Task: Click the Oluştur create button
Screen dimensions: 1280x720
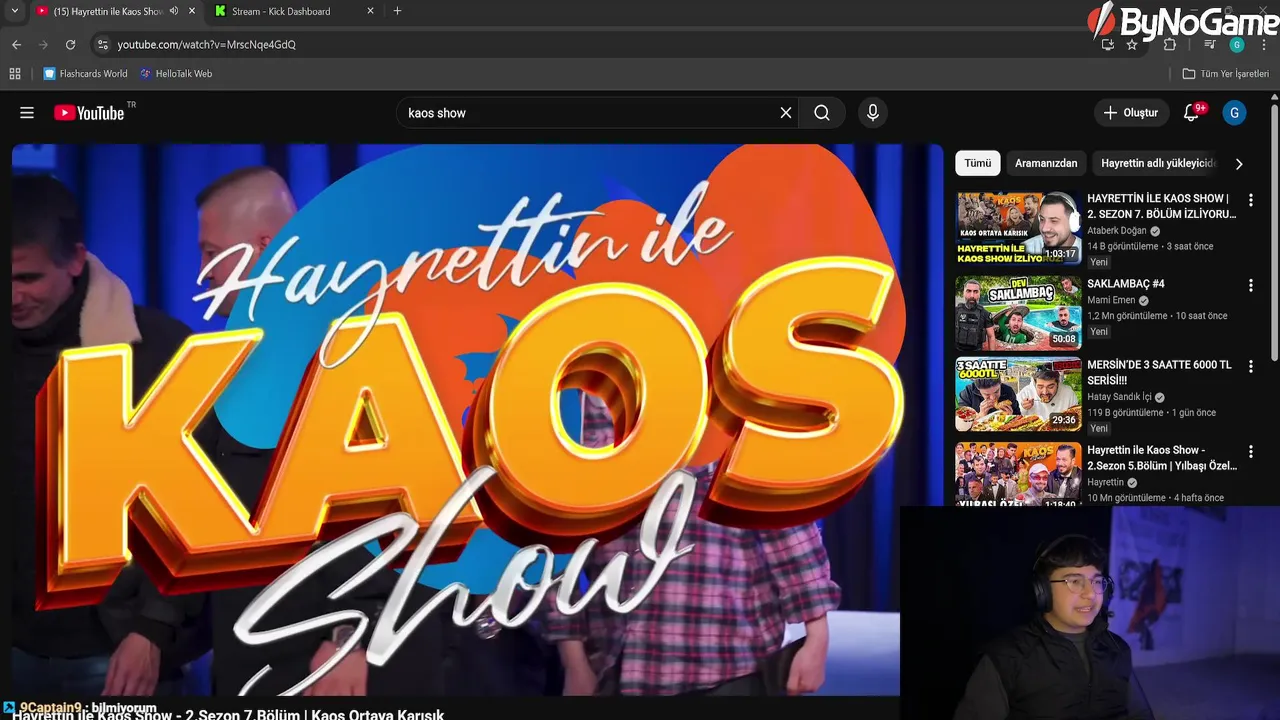Action: 1131,113
